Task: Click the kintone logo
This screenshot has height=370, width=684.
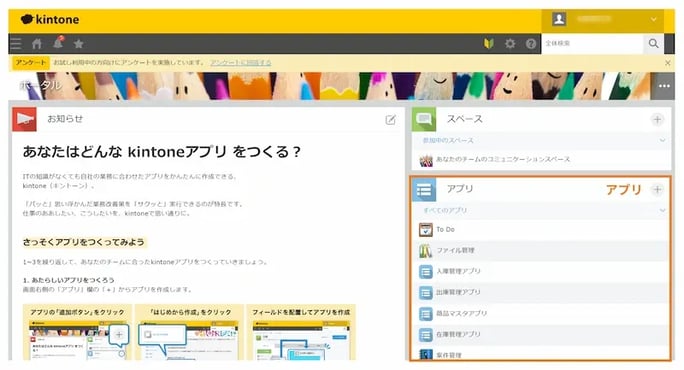Action: click(x=50, y=20)
